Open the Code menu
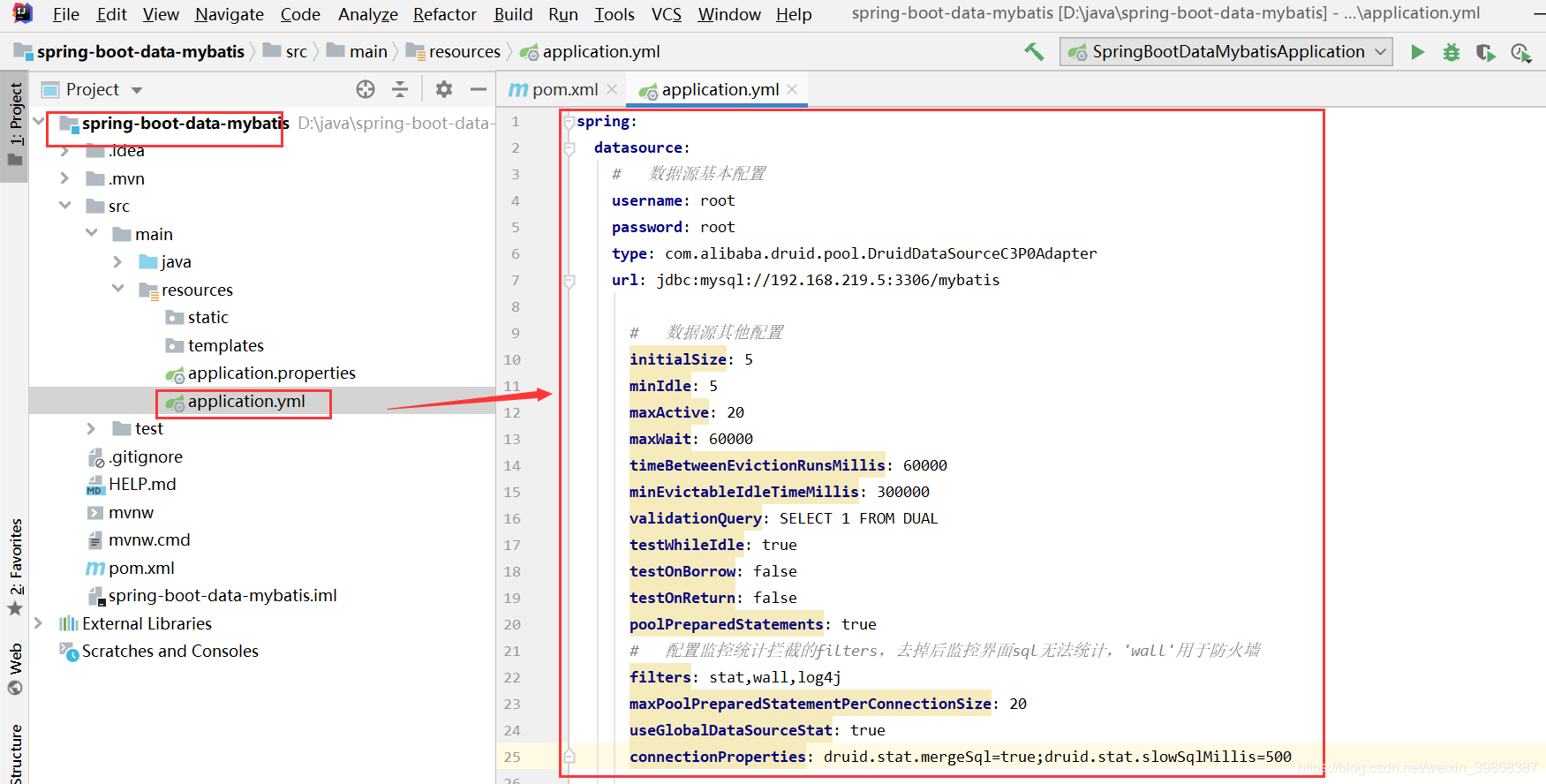Viewport: 1546px width, 784px height. 300,14
